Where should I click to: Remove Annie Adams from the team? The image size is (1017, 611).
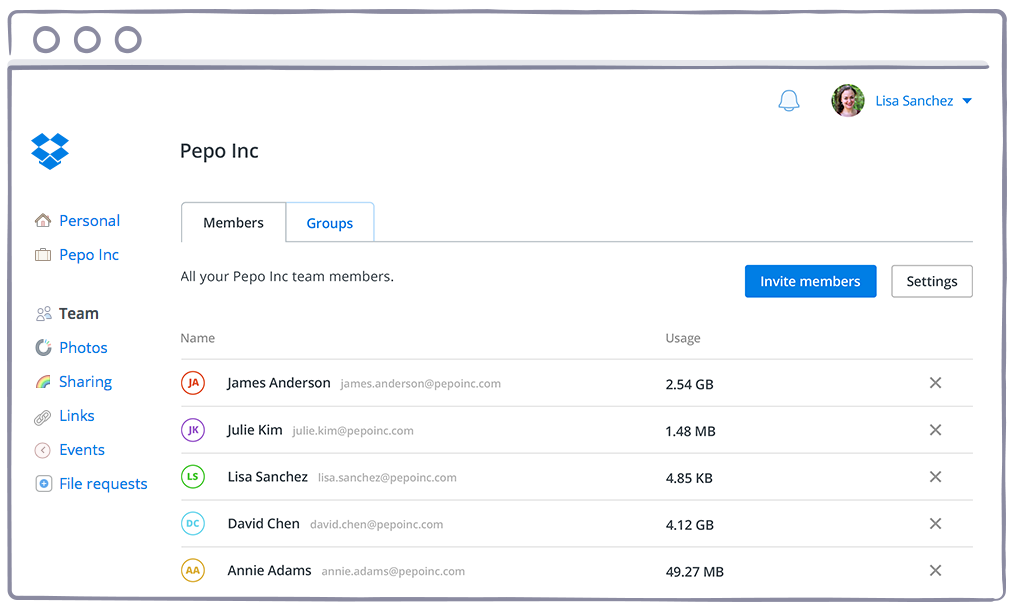click(x=935, y=570)
